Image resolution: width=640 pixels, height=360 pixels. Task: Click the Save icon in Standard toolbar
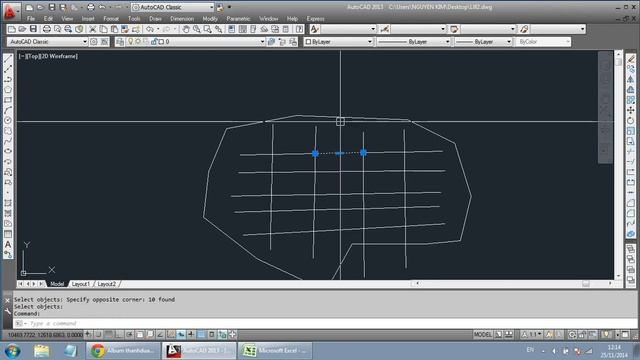click(x=33, y=29)
